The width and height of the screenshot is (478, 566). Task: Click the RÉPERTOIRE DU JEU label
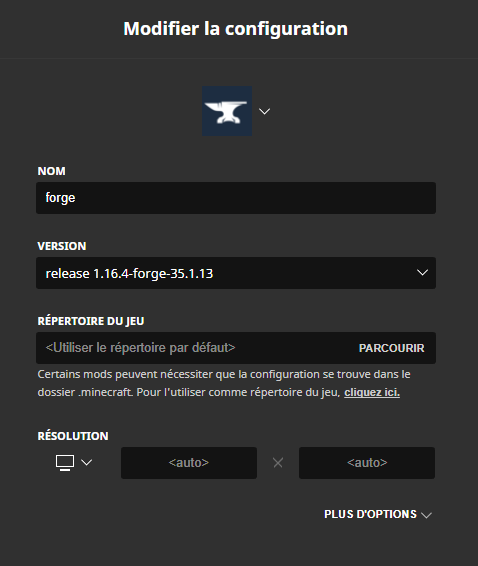click(91, 321)
